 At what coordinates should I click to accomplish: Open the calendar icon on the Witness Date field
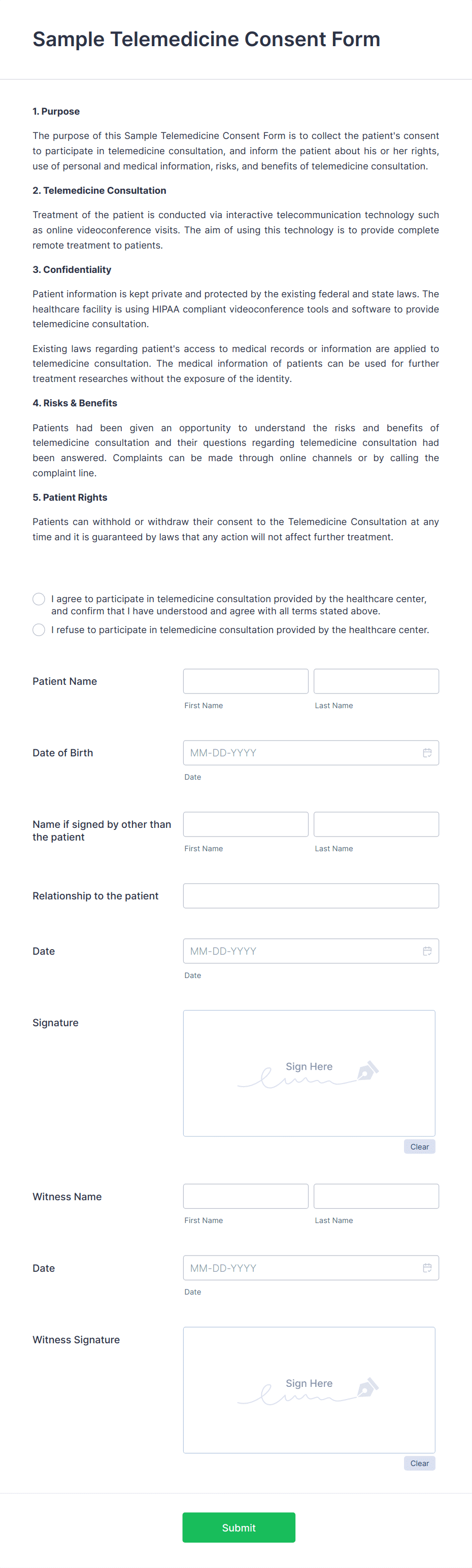tap(427, 1267)
